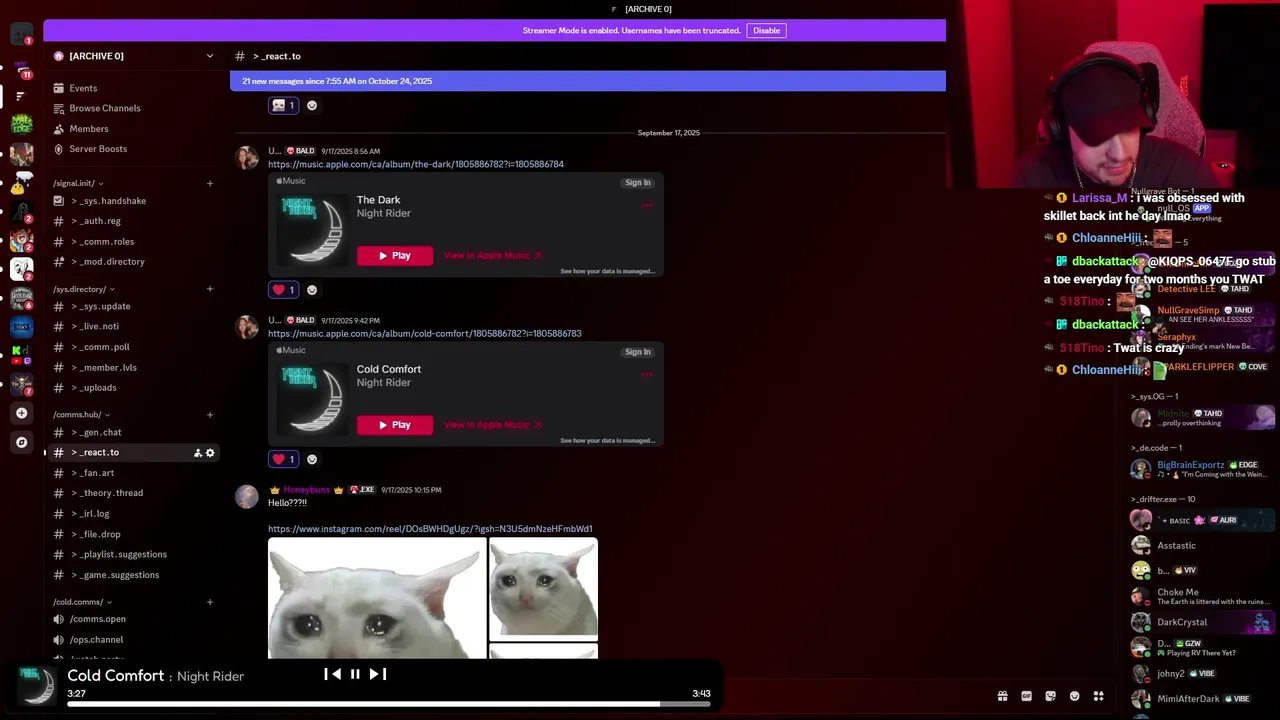
Task: Open Server Boosts
Action: (97, 149)
